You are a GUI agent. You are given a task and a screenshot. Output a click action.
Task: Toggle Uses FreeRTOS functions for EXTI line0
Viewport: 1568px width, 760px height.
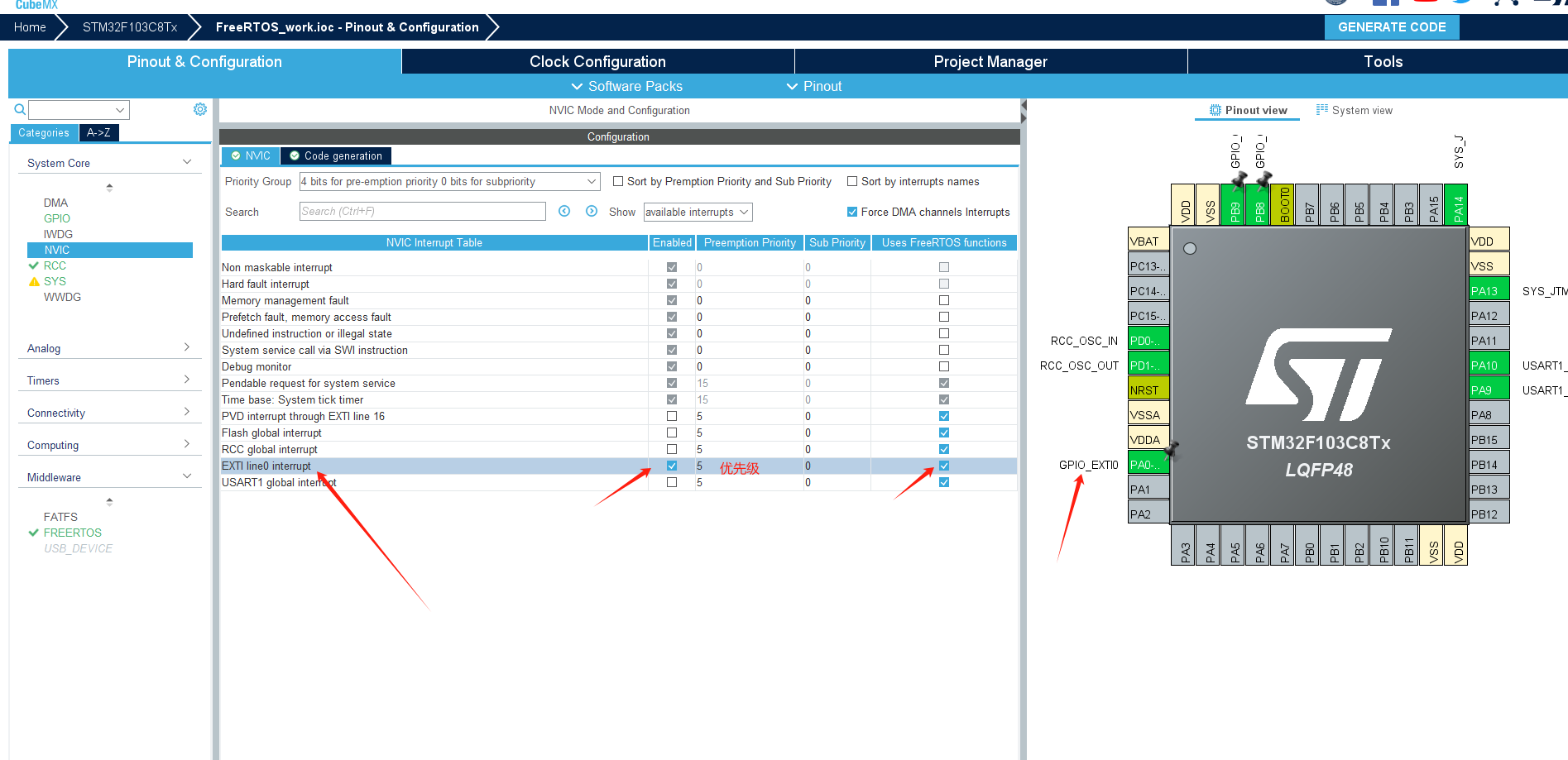[944, 466]
